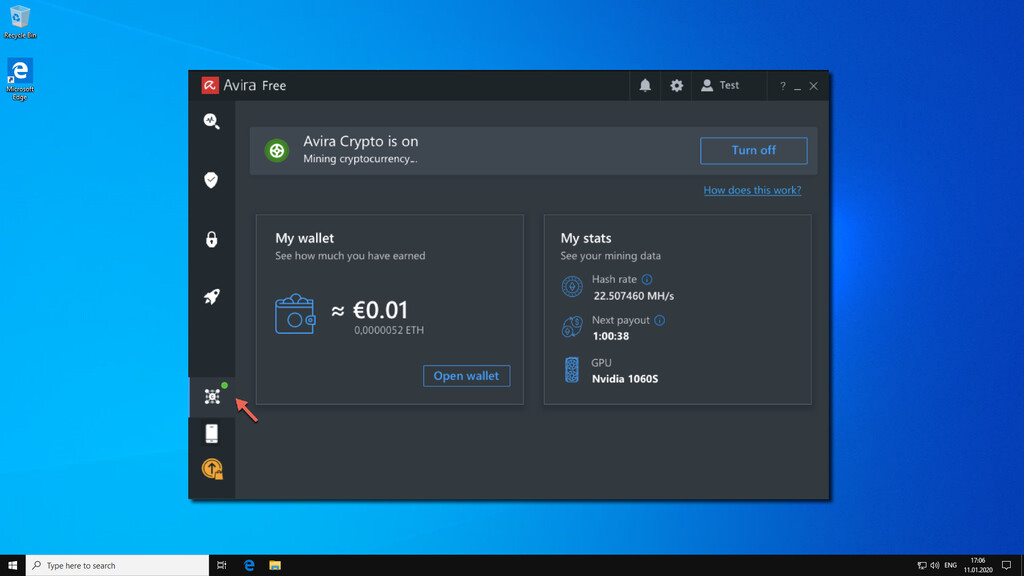Open File Explorer from the taskbar
Screen dimensions: 1024x576
[x=275, y=566]
